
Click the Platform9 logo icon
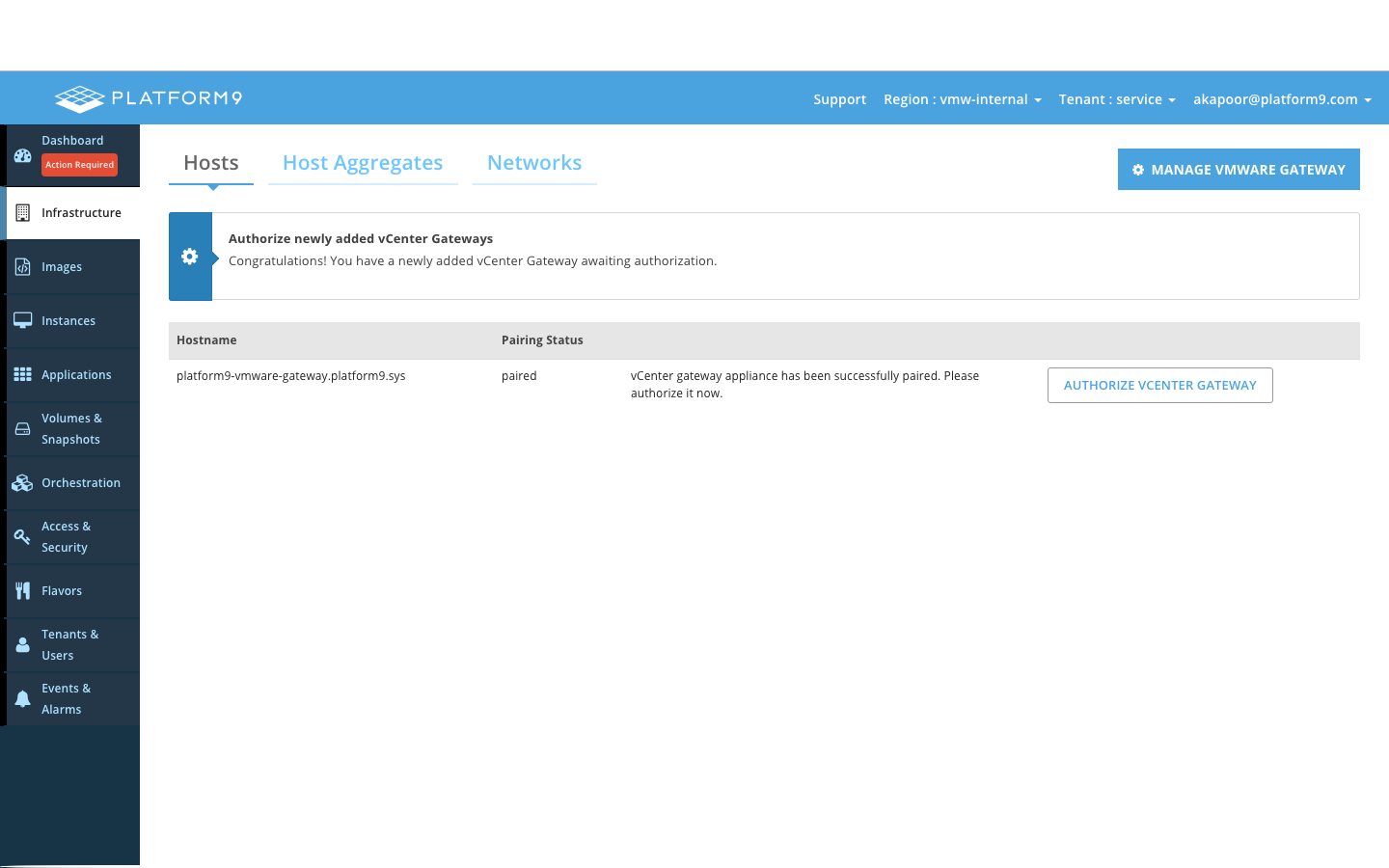click(x=79, y=98)
